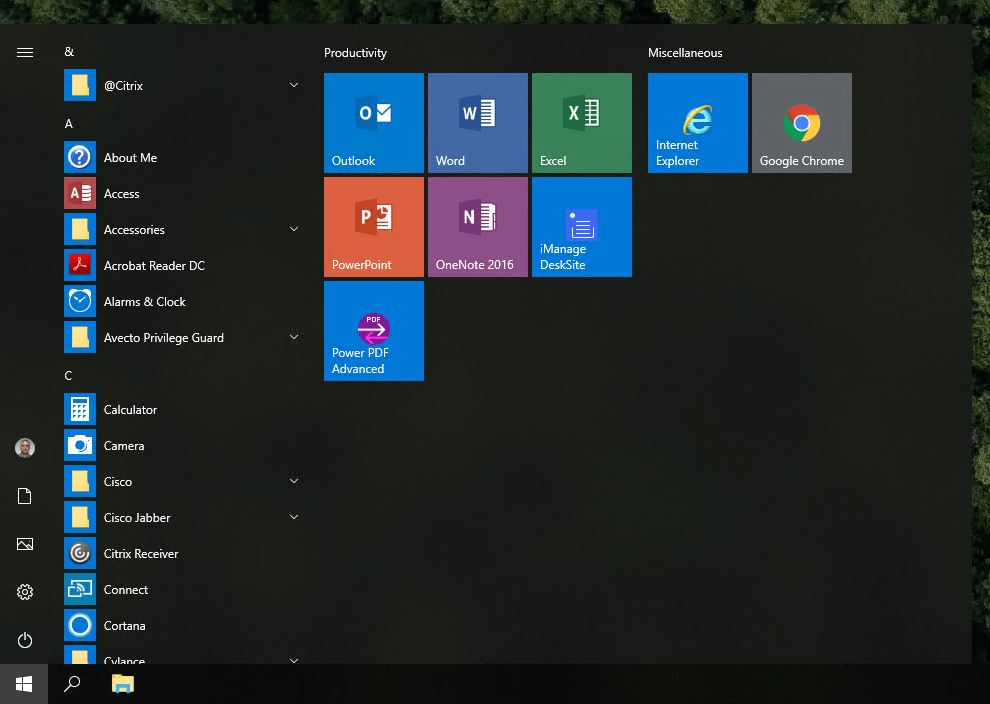The image size is (990, 704).
Task: Select the Productivity group heading
Action: [x=355, y=53]
